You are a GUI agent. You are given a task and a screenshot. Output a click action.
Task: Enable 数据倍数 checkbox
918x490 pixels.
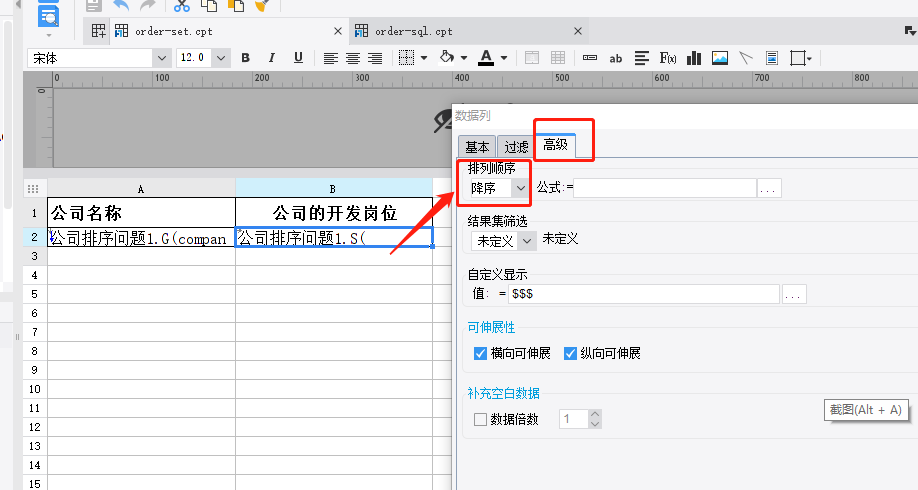coord(480,419)
